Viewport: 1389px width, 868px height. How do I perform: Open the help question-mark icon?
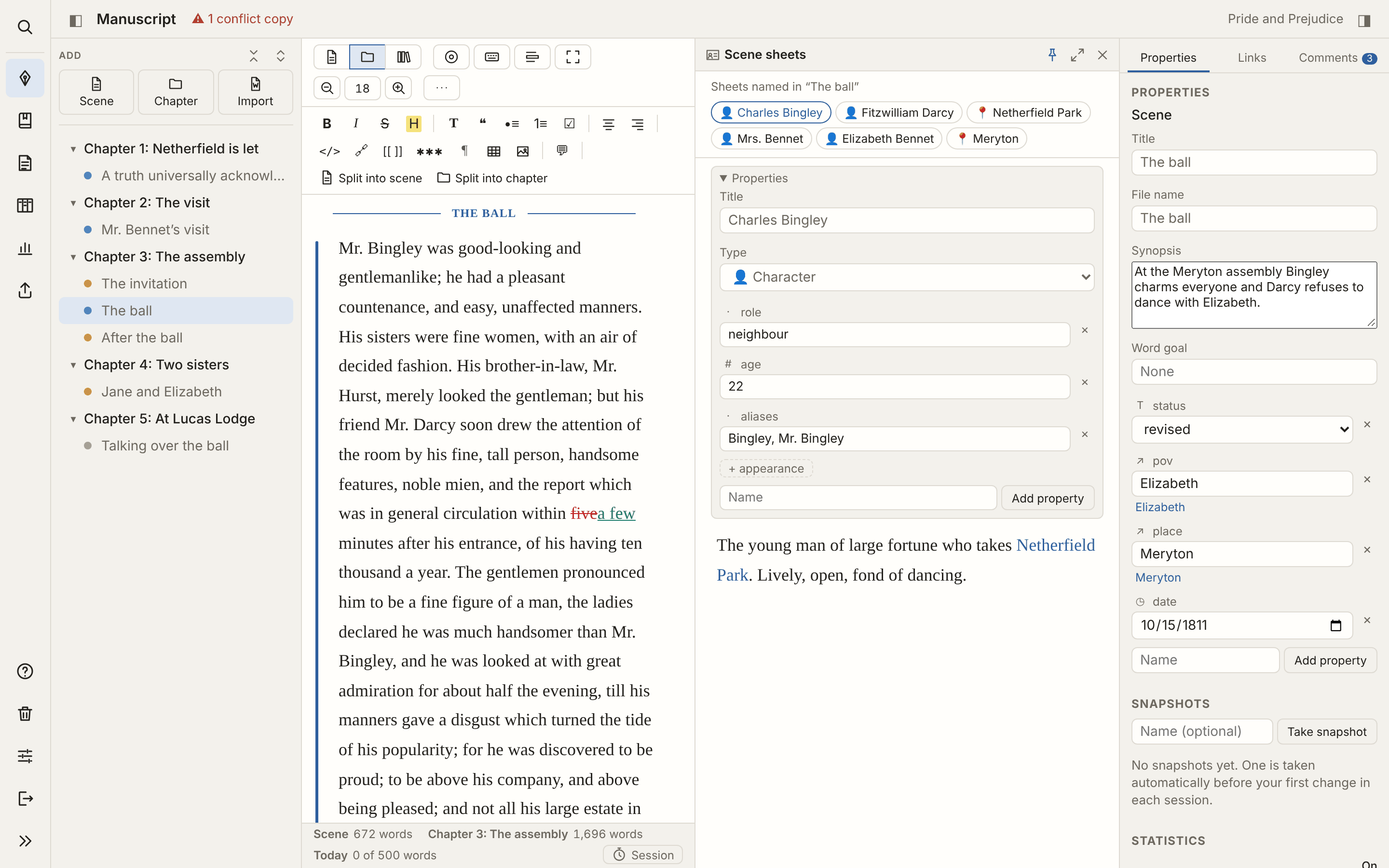(x=25, y=671)
